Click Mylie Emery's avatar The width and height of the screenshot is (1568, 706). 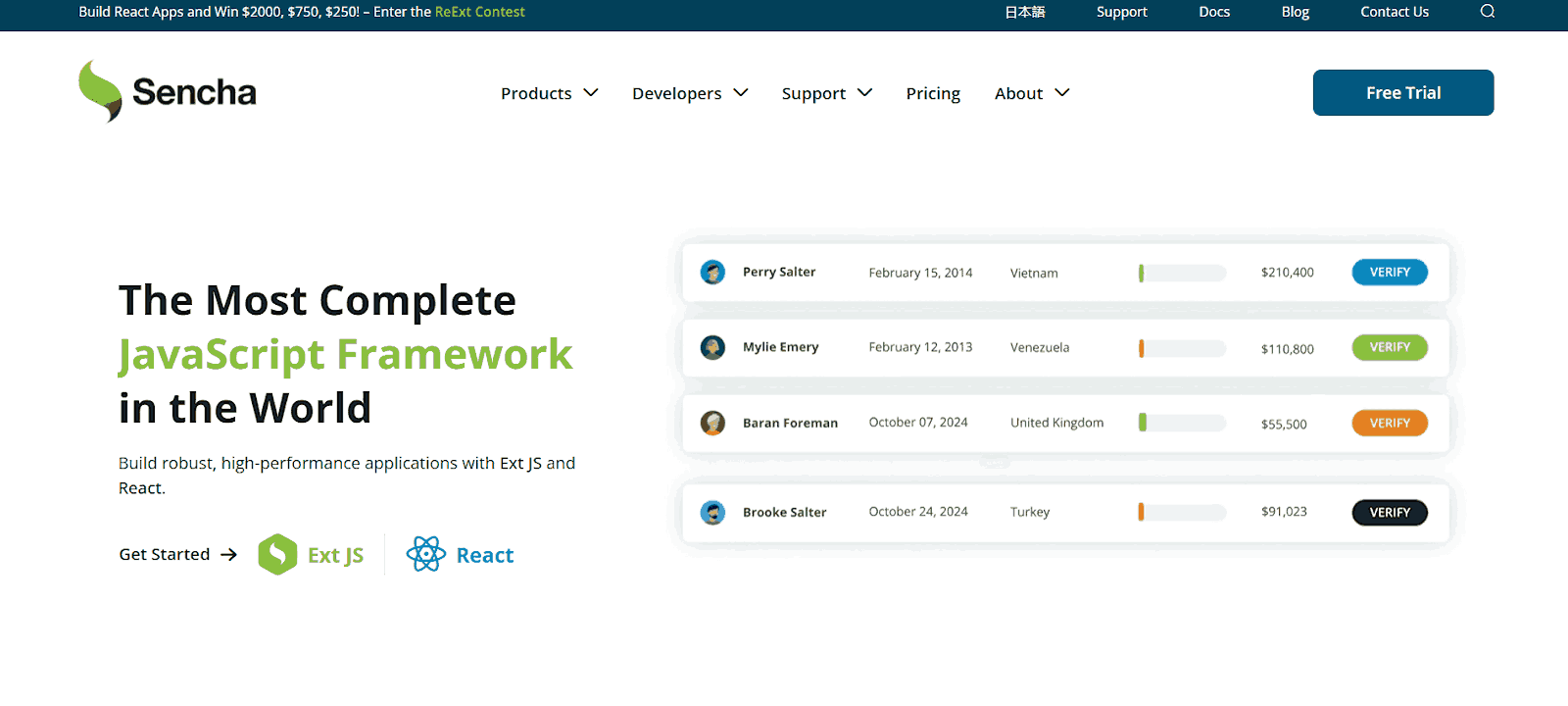point(712,347)
